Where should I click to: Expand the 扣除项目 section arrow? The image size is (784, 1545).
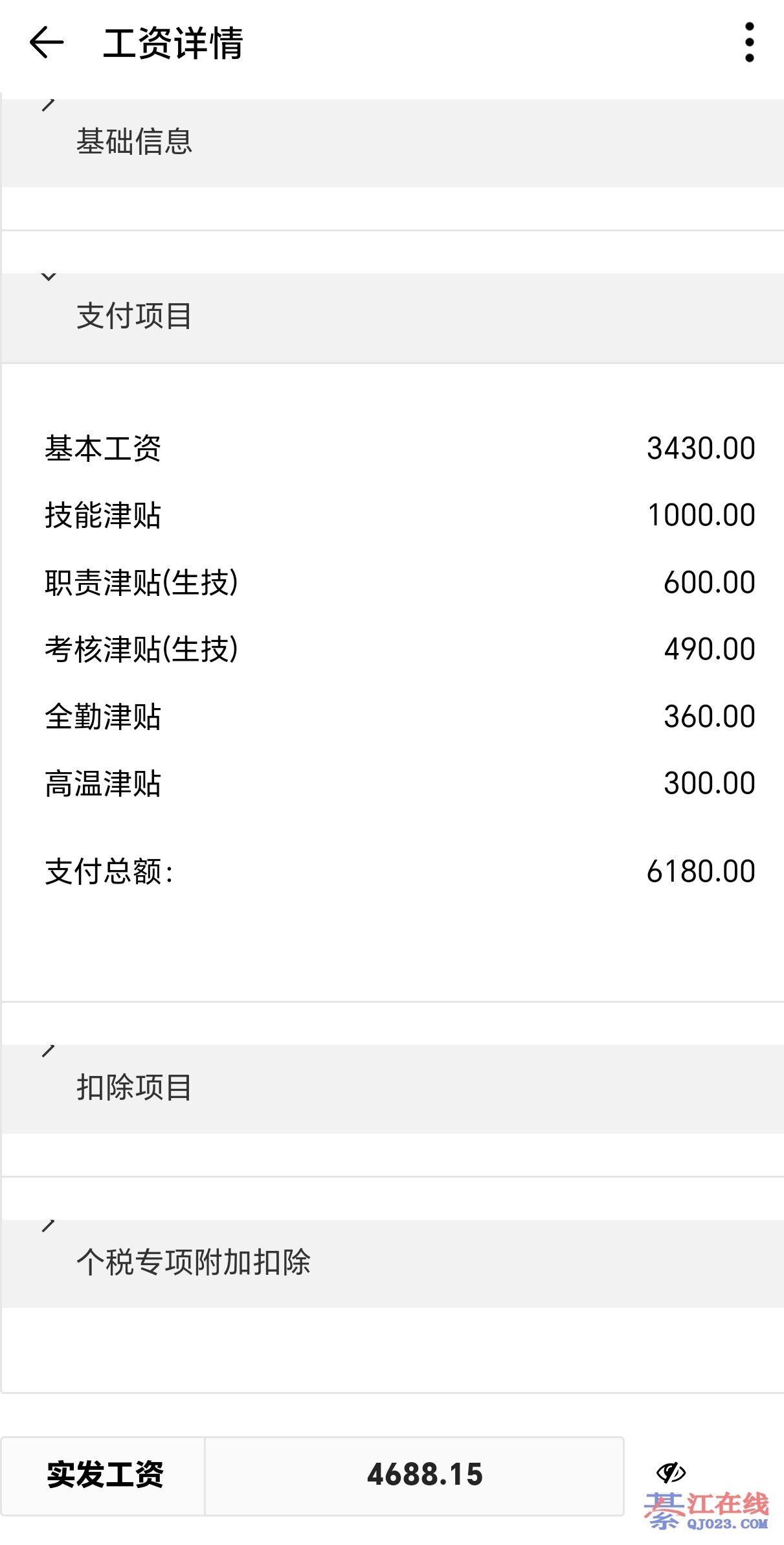(49, 1050)
